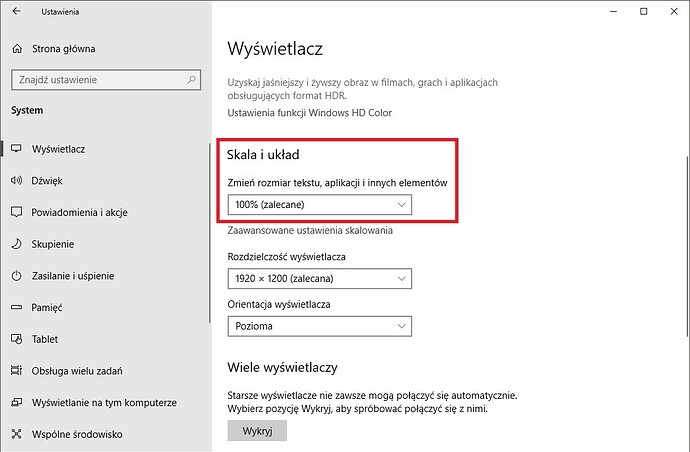The image size is (690, 452).
Task: Open Strona główna home icon
Action: click(17, 48)
